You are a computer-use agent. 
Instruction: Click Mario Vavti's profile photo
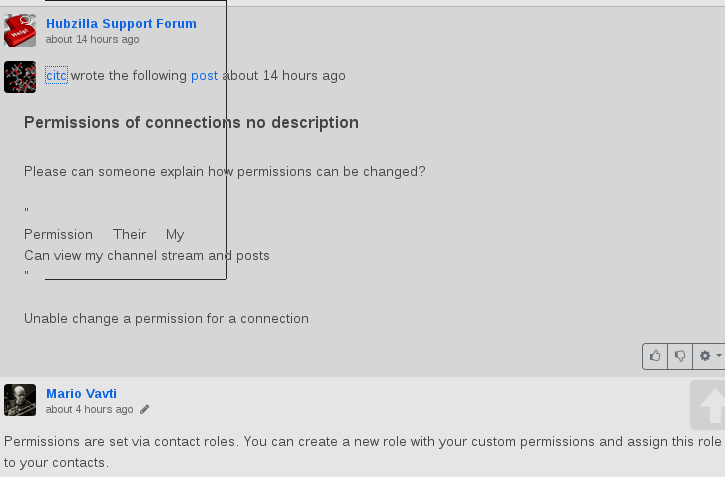[x=20, y=400]
